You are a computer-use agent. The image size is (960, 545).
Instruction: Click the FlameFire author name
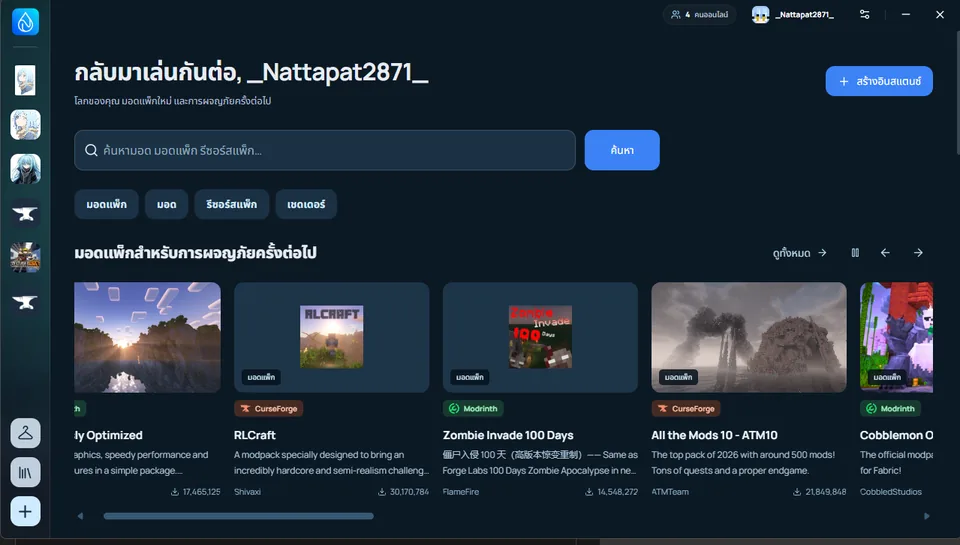pos(461,492)
